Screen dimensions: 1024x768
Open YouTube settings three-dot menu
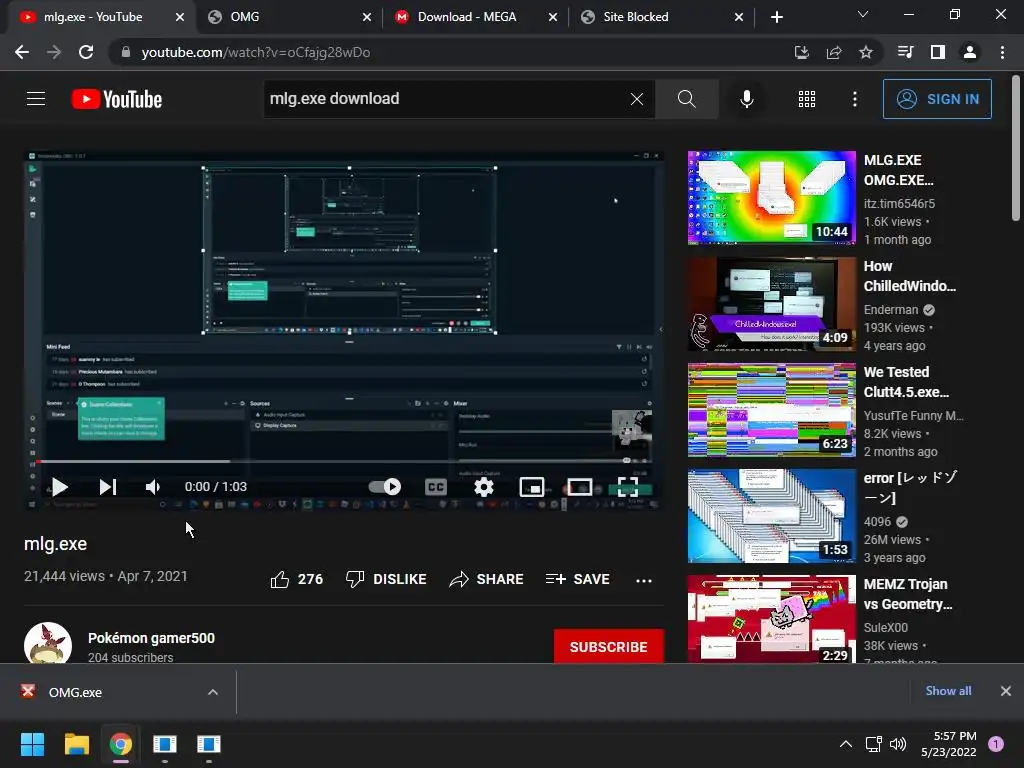(854, 99)
